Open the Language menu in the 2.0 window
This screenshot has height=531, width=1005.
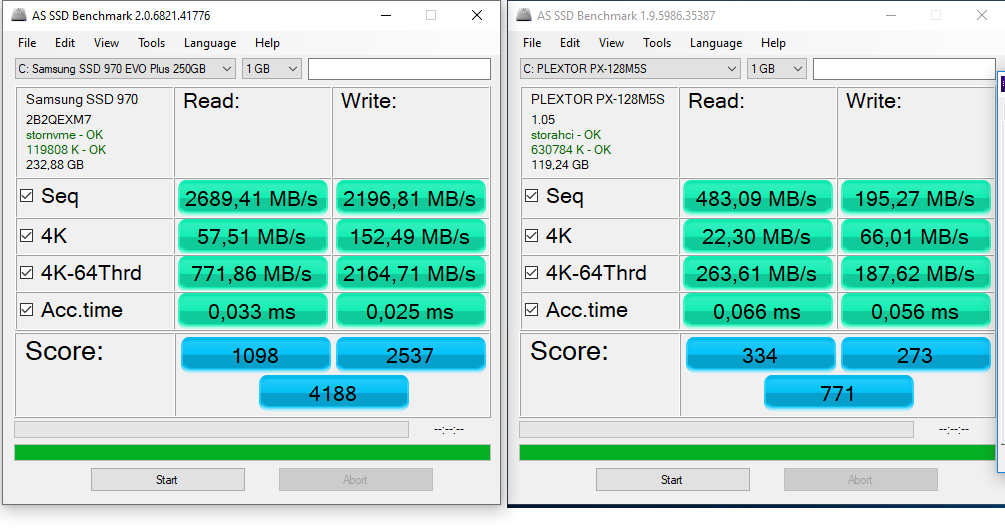pyautogui.click(x=210, y=43)
